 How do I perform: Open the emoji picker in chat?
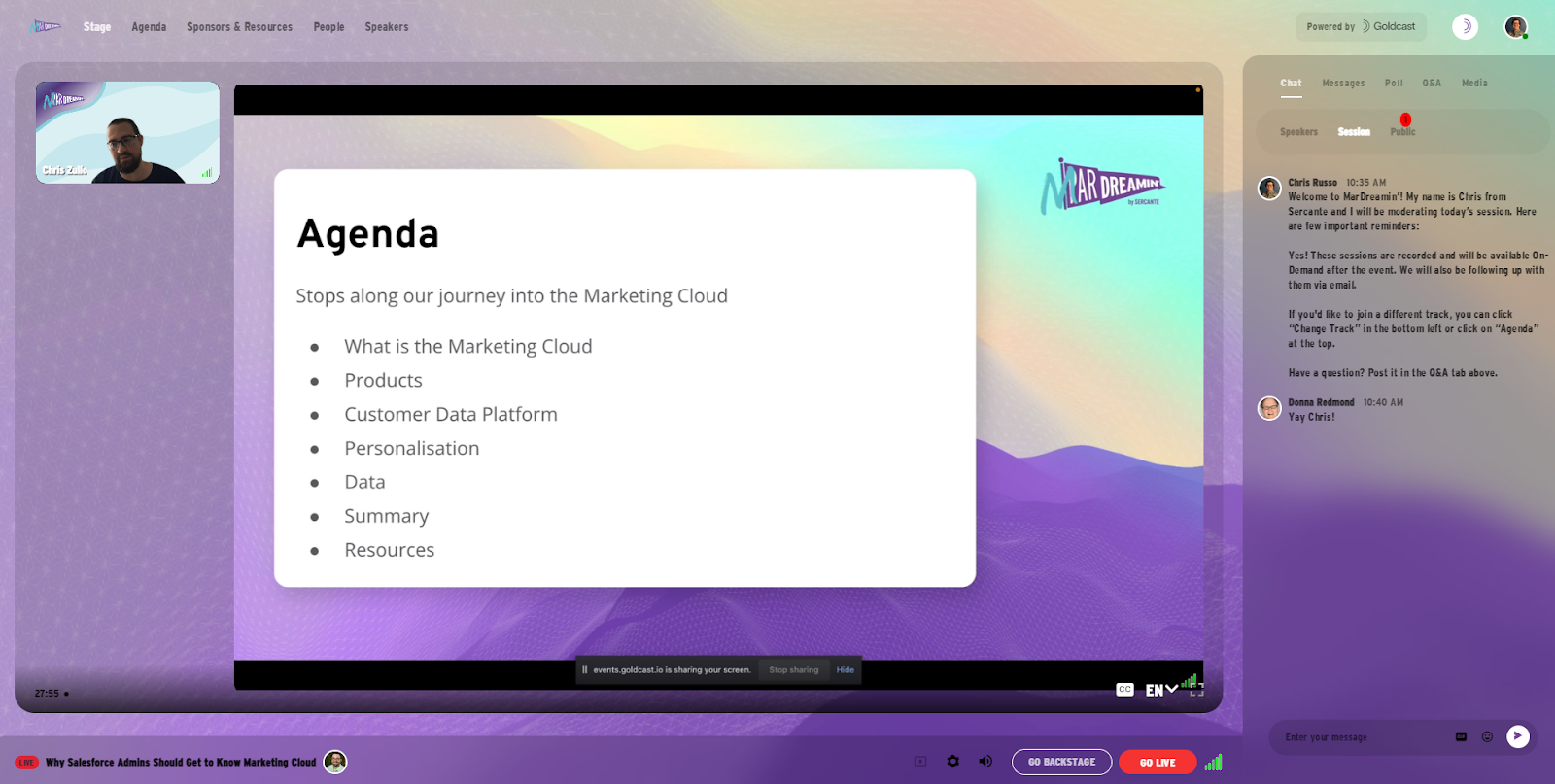1487,737
